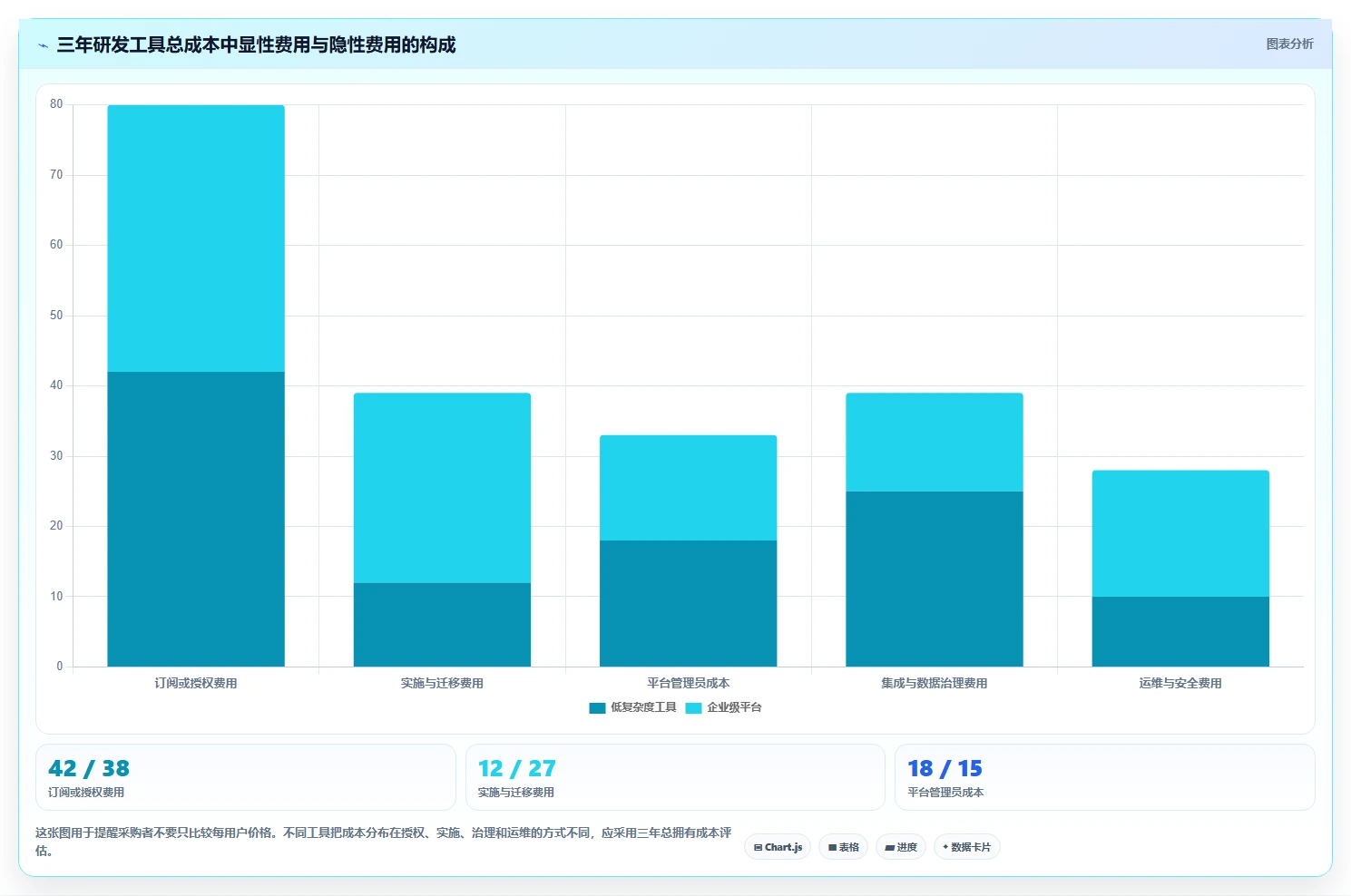Click the 集成与数据治理费用 dark bar segment
Viewport: 1351px width, 896px height.
tap(935, 579)
